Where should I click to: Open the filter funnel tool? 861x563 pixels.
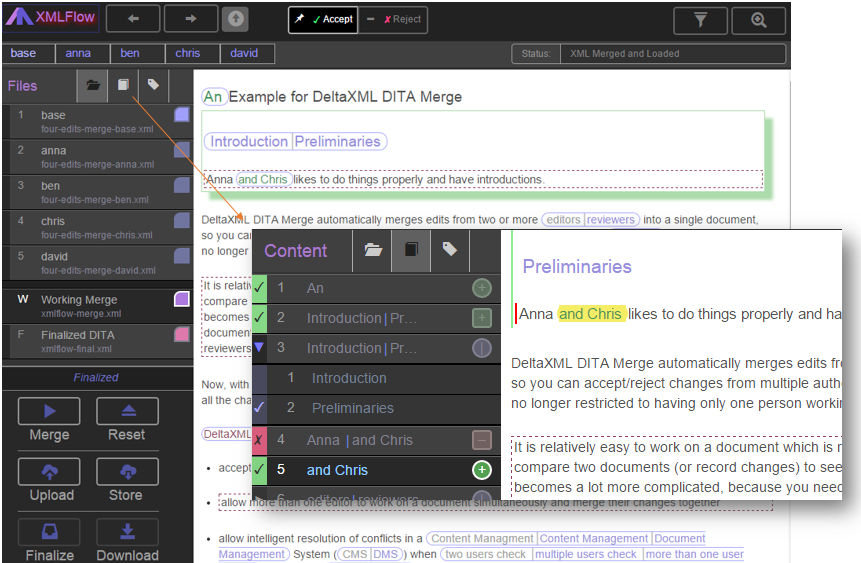coord(700,20)
